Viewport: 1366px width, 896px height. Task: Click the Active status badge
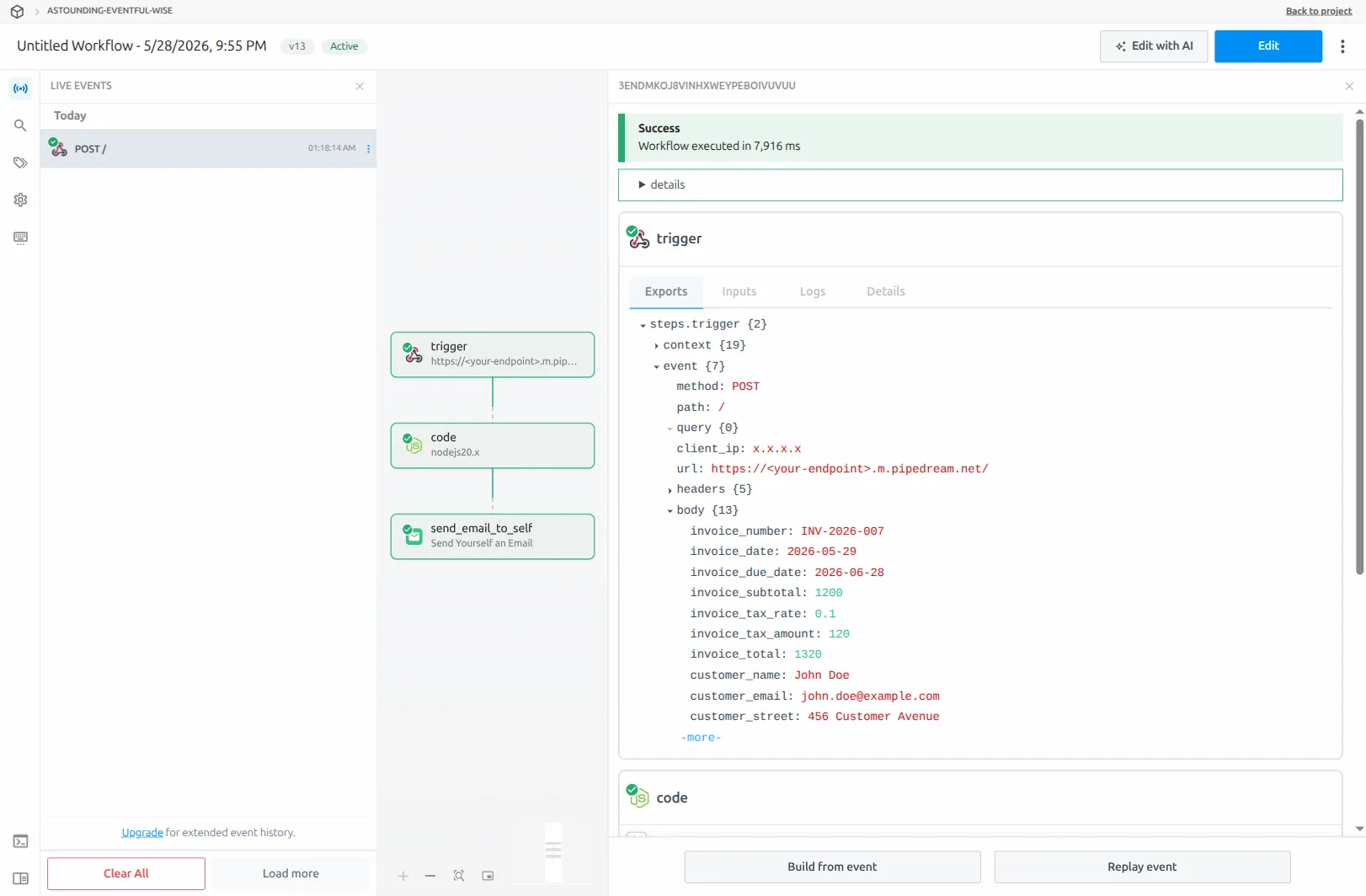[344, 46]
